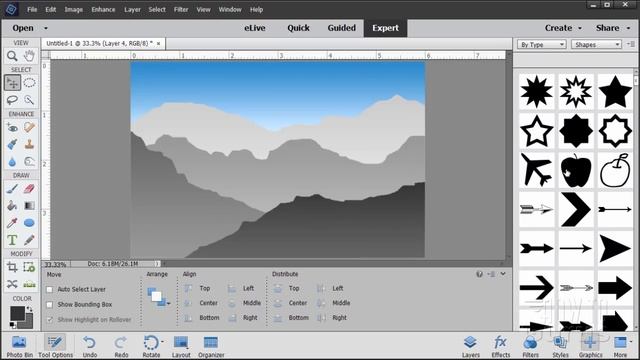The height and width of the screenshot is (360, 640).
Task: Select the Crop tool
Action: 12,267
